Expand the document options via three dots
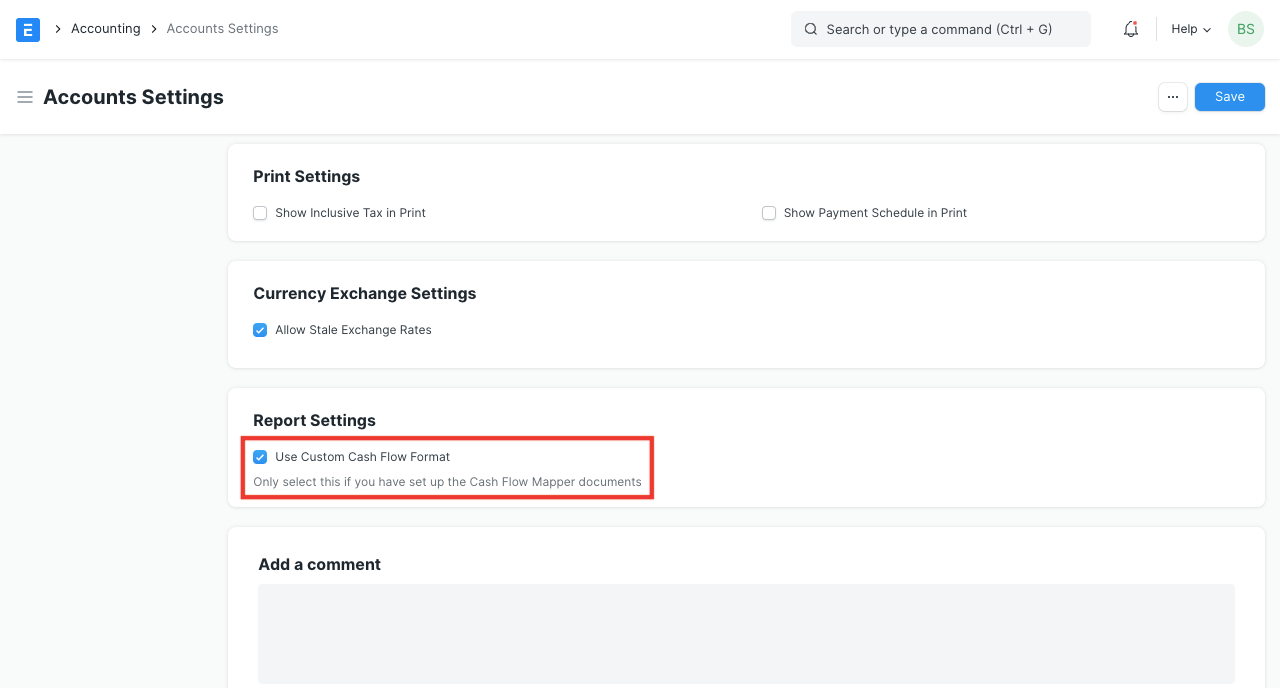This screenshot has height=688, width=1280. (1172, 96)
